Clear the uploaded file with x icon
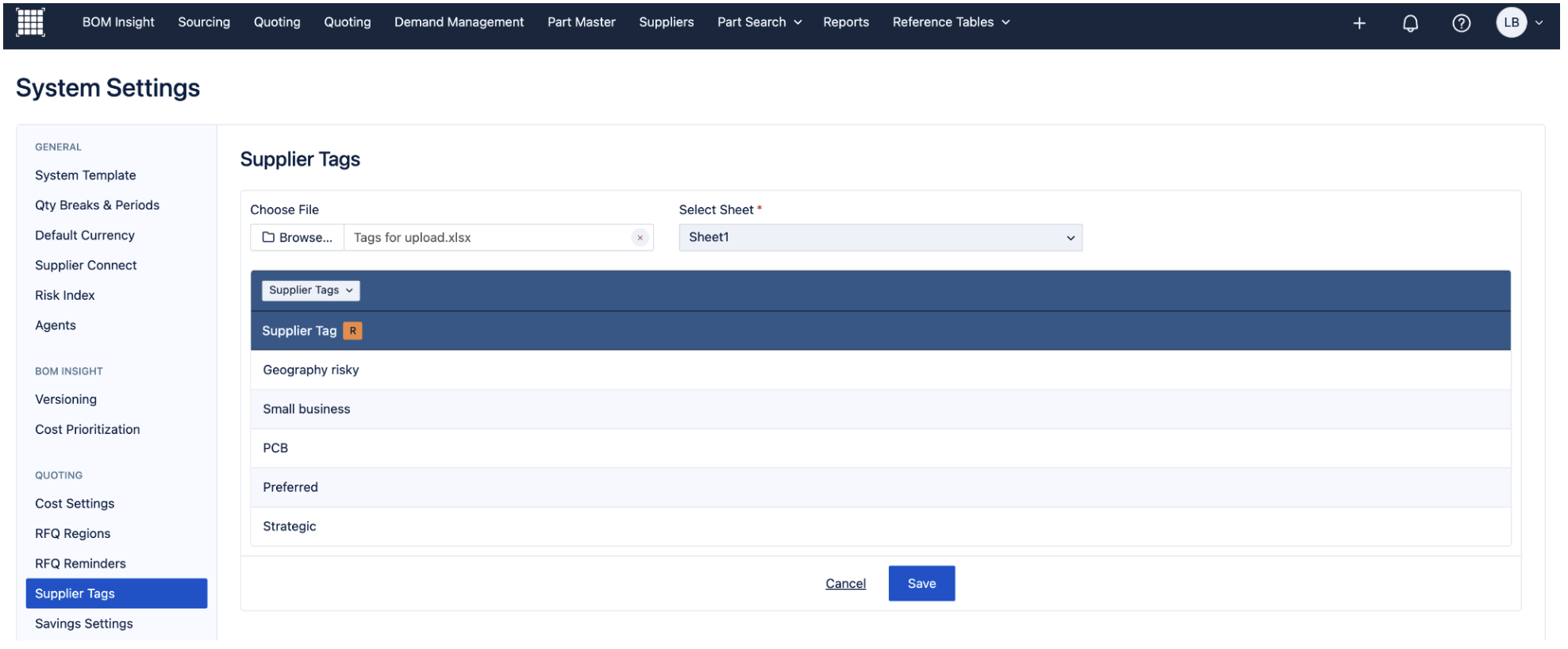 pos(640,238)
